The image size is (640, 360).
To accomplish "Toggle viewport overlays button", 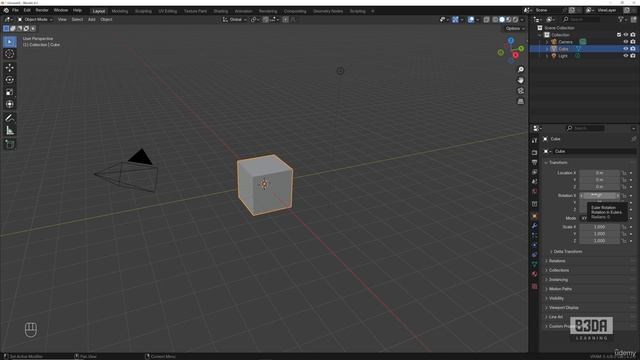I will [x=471, y=20].
